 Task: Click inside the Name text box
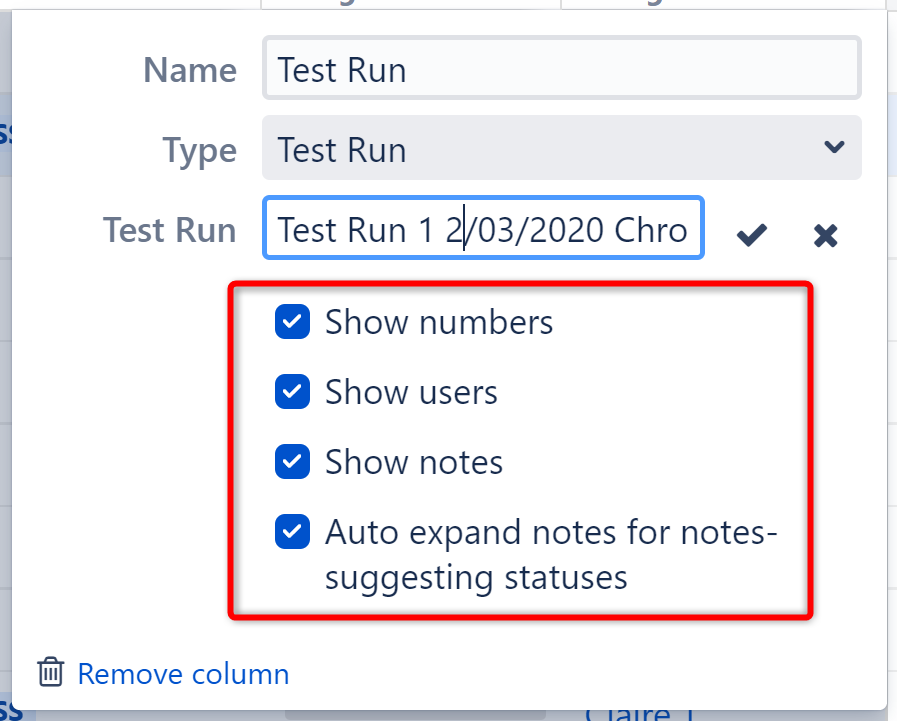tap(560, 68)
